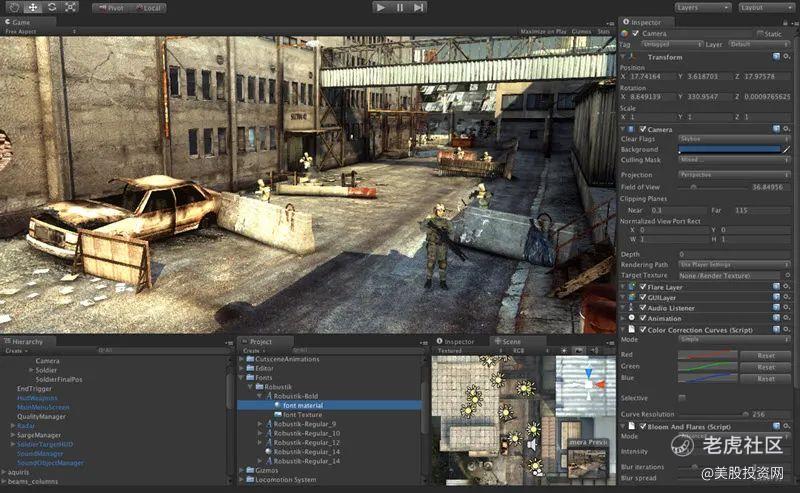
Task: Switch to the Game tab
Action: 18,22
